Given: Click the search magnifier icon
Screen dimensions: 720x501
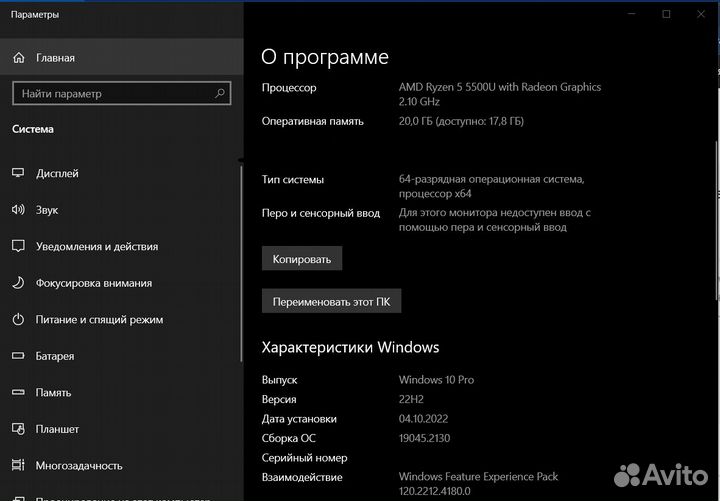Looking at the screenshot, I should tap(219, 93).
